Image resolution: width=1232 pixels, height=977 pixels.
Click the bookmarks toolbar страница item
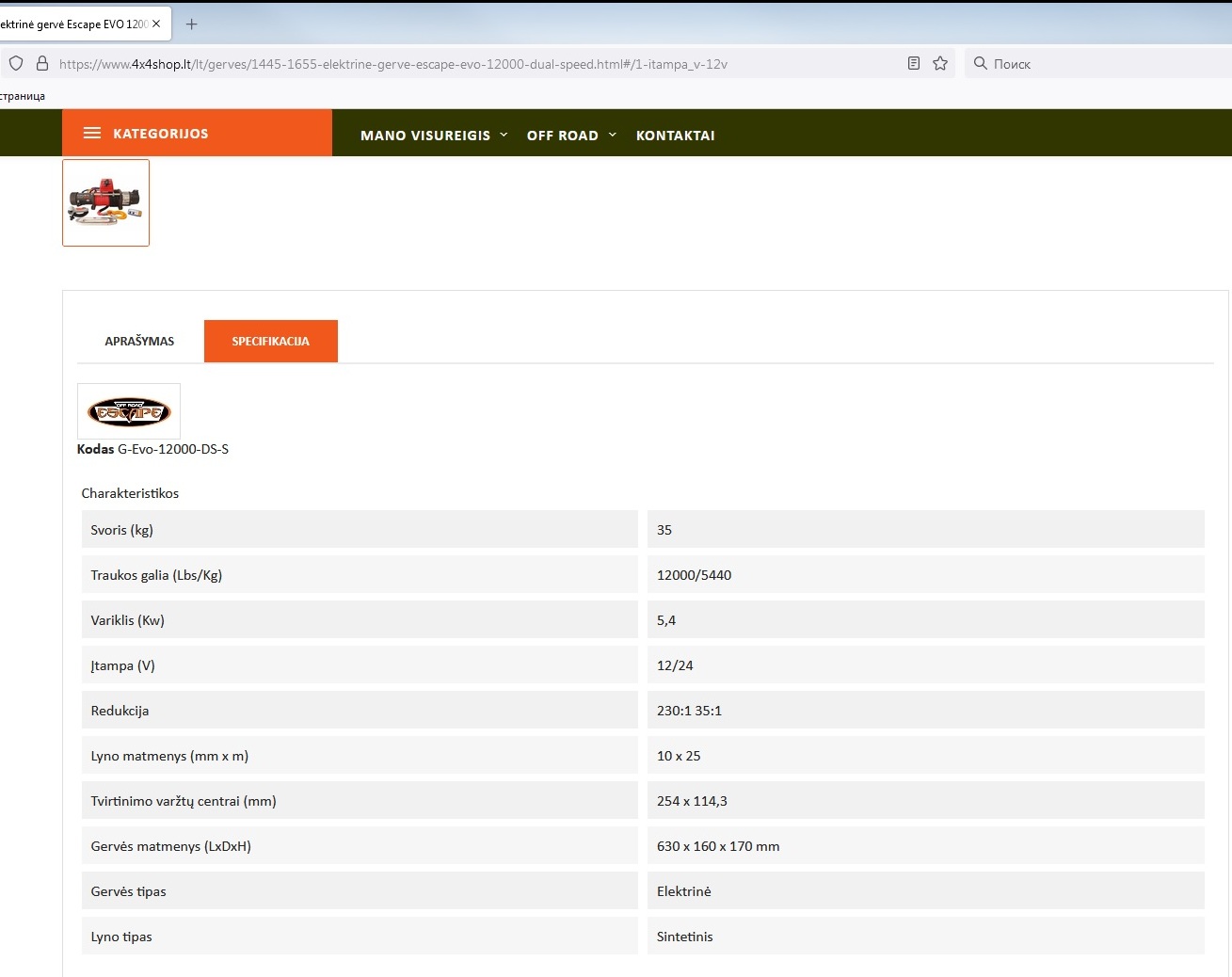coord(23,96)
